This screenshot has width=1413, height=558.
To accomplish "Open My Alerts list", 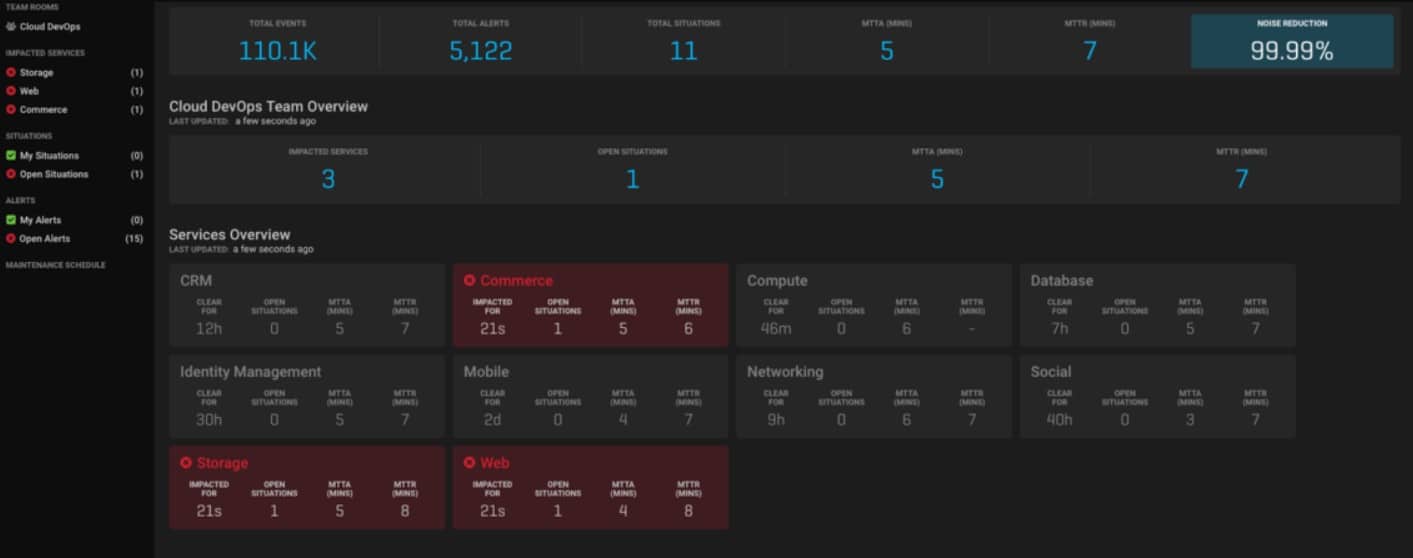I will 40,220.
